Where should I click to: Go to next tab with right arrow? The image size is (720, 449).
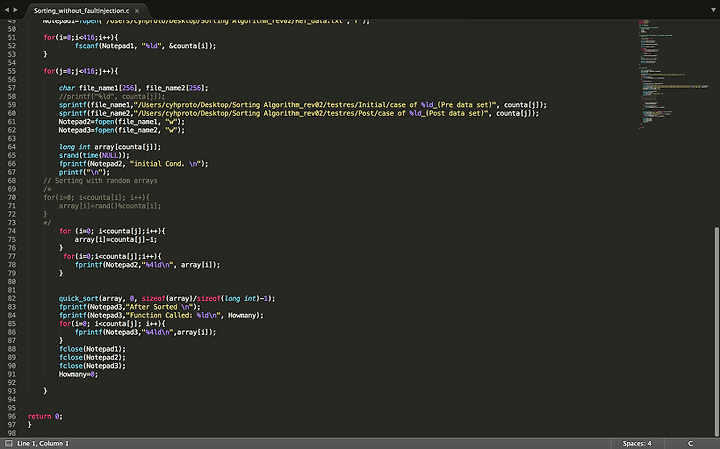(15, 10)
